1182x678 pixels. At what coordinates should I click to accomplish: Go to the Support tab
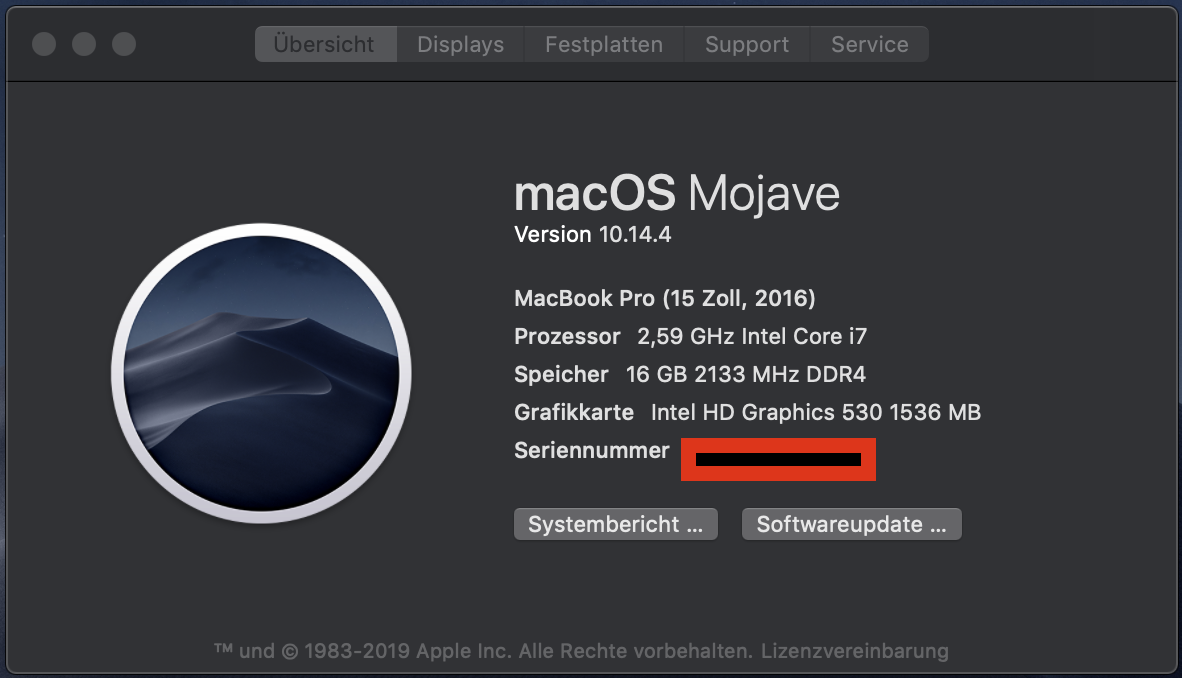(x=747, y=45)
